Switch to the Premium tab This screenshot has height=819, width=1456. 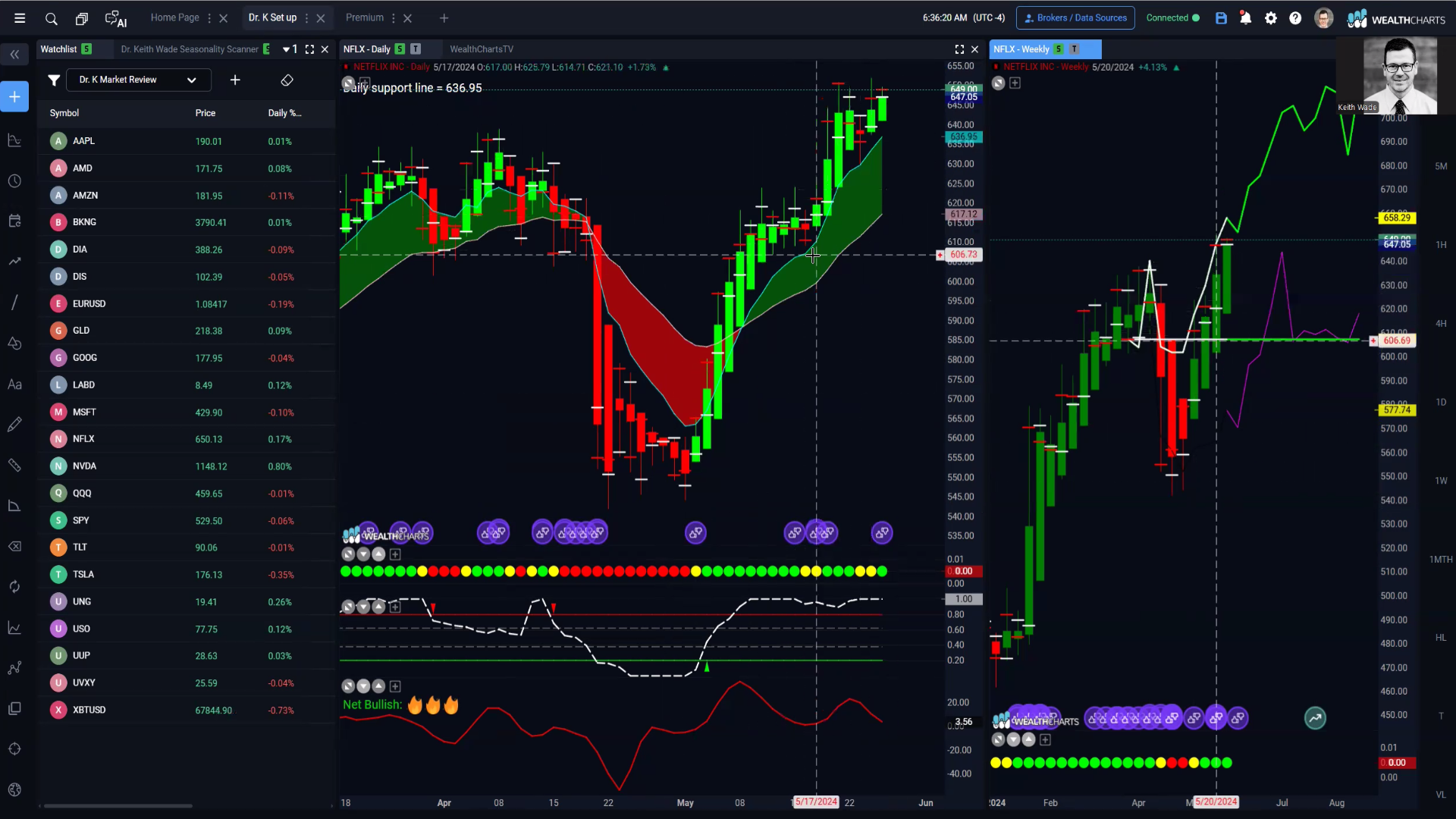[x=365, y=18]
